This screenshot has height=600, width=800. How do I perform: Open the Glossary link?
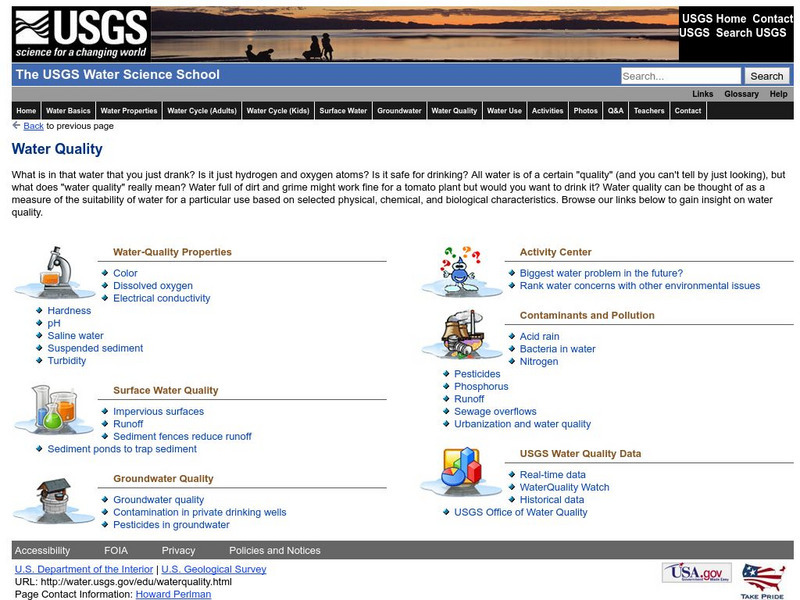pos(741,94)
